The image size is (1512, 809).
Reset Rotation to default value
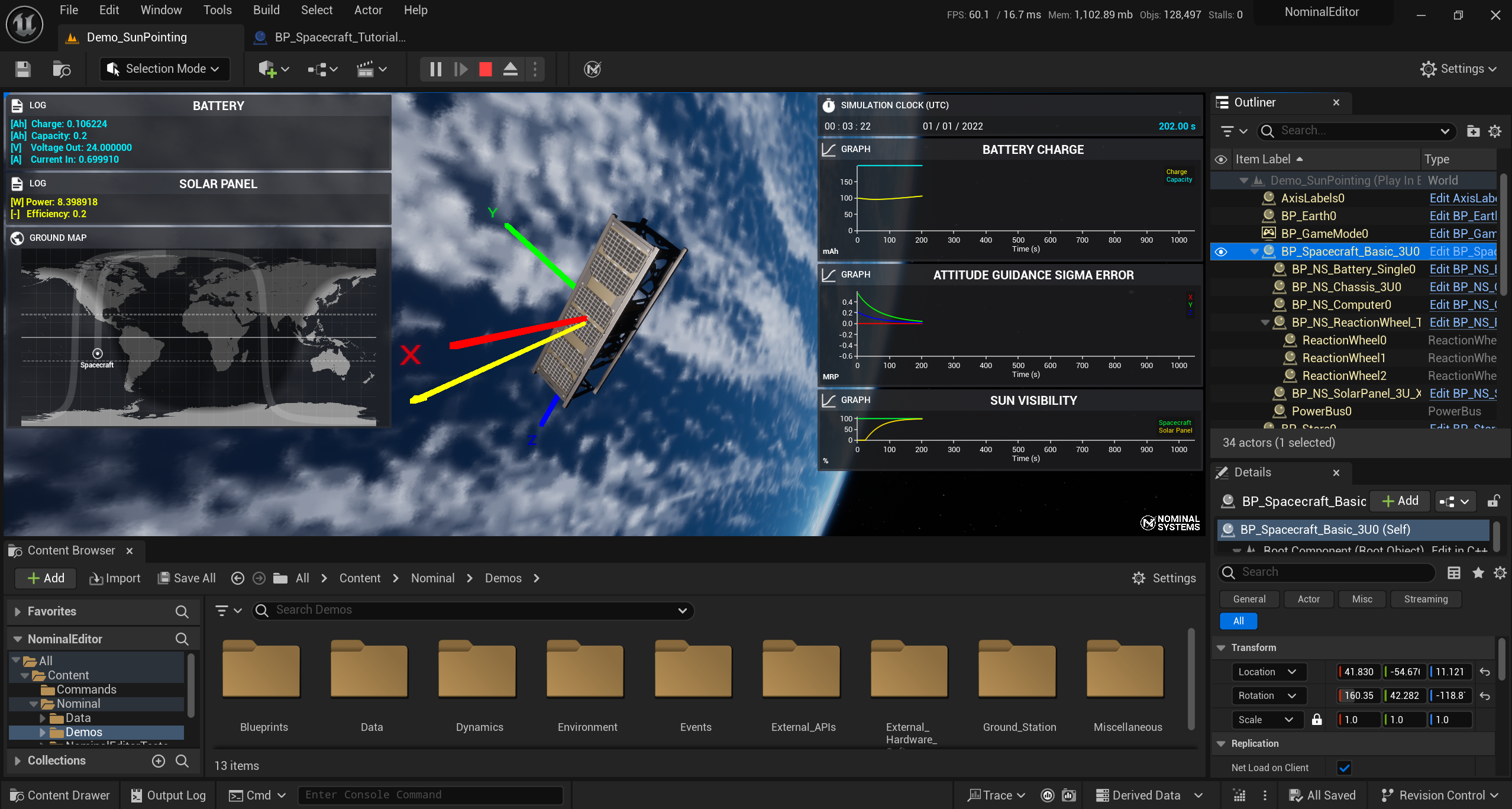click(x=1485, y=696)
